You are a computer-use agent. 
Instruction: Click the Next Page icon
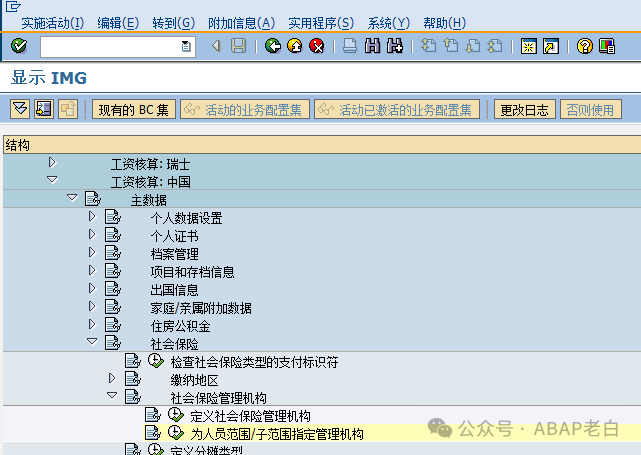pyautogui.click(x=473, y=46)
